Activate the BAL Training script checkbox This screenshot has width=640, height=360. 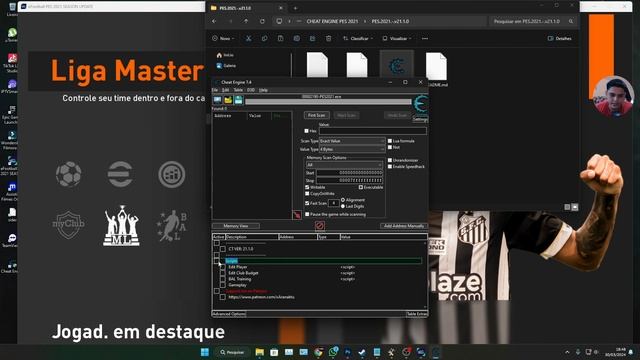tap(223, 279)
